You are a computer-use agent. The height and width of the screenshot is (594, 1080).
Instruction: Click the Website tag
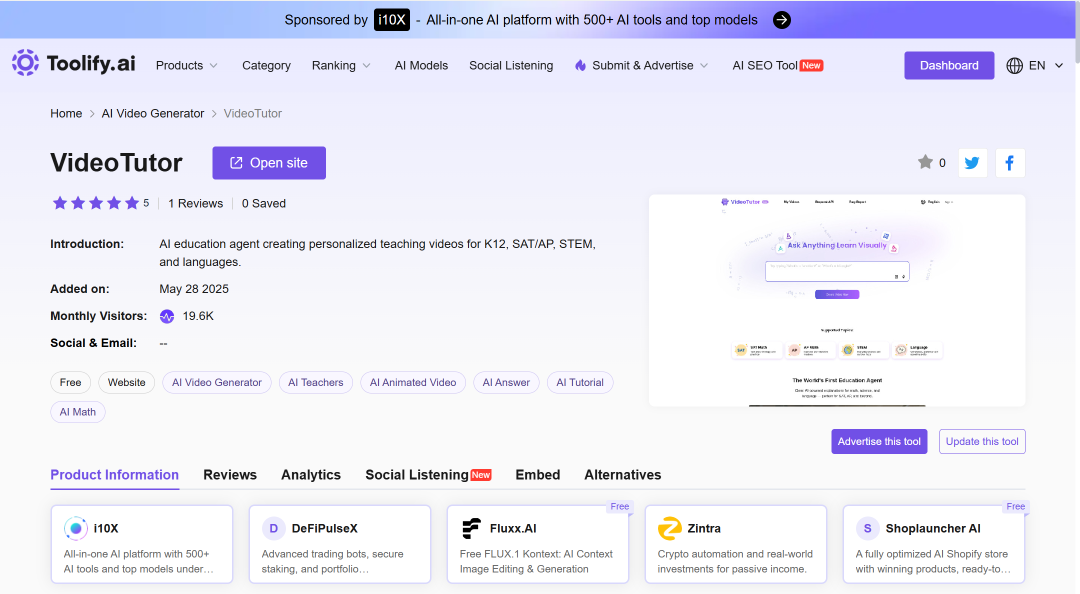[x=127, y=382]
